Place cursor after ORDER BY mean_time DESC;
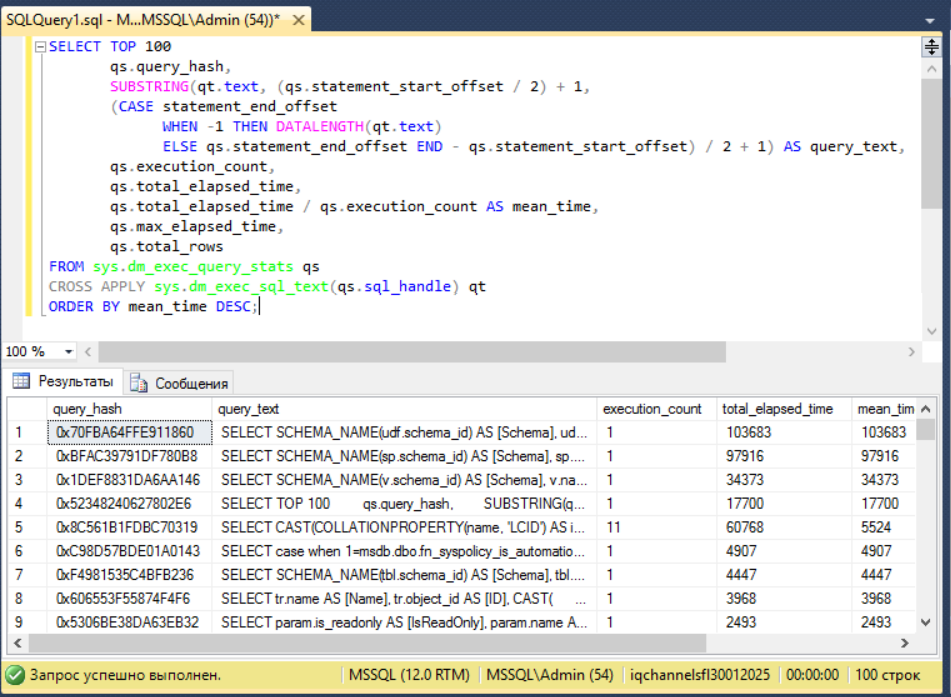 tap(258, 306)
